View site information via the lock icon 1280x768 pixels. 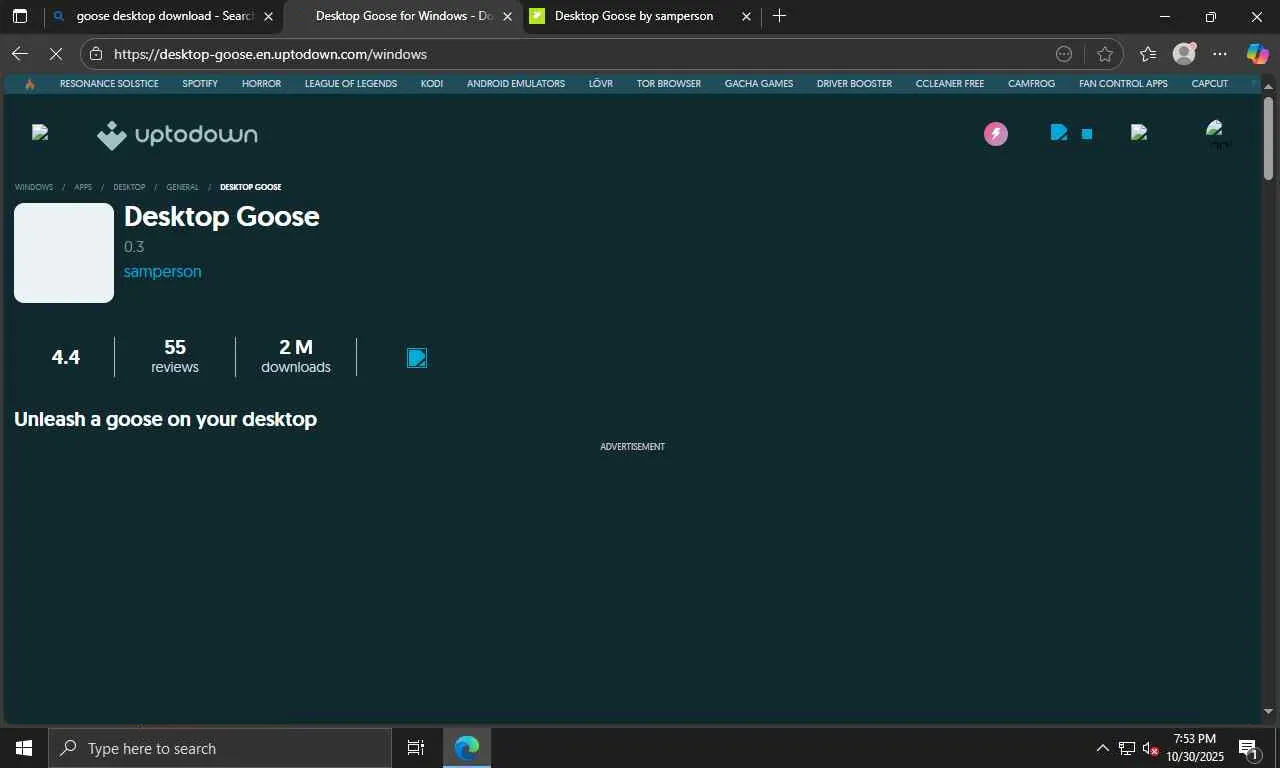click(x=95, y=54)
